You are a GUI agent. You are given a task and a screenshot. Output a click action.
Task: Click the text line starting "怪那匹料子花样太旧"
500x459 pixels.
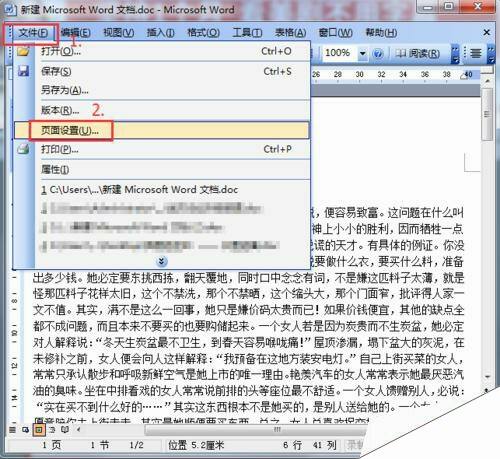tap(248, 294)
